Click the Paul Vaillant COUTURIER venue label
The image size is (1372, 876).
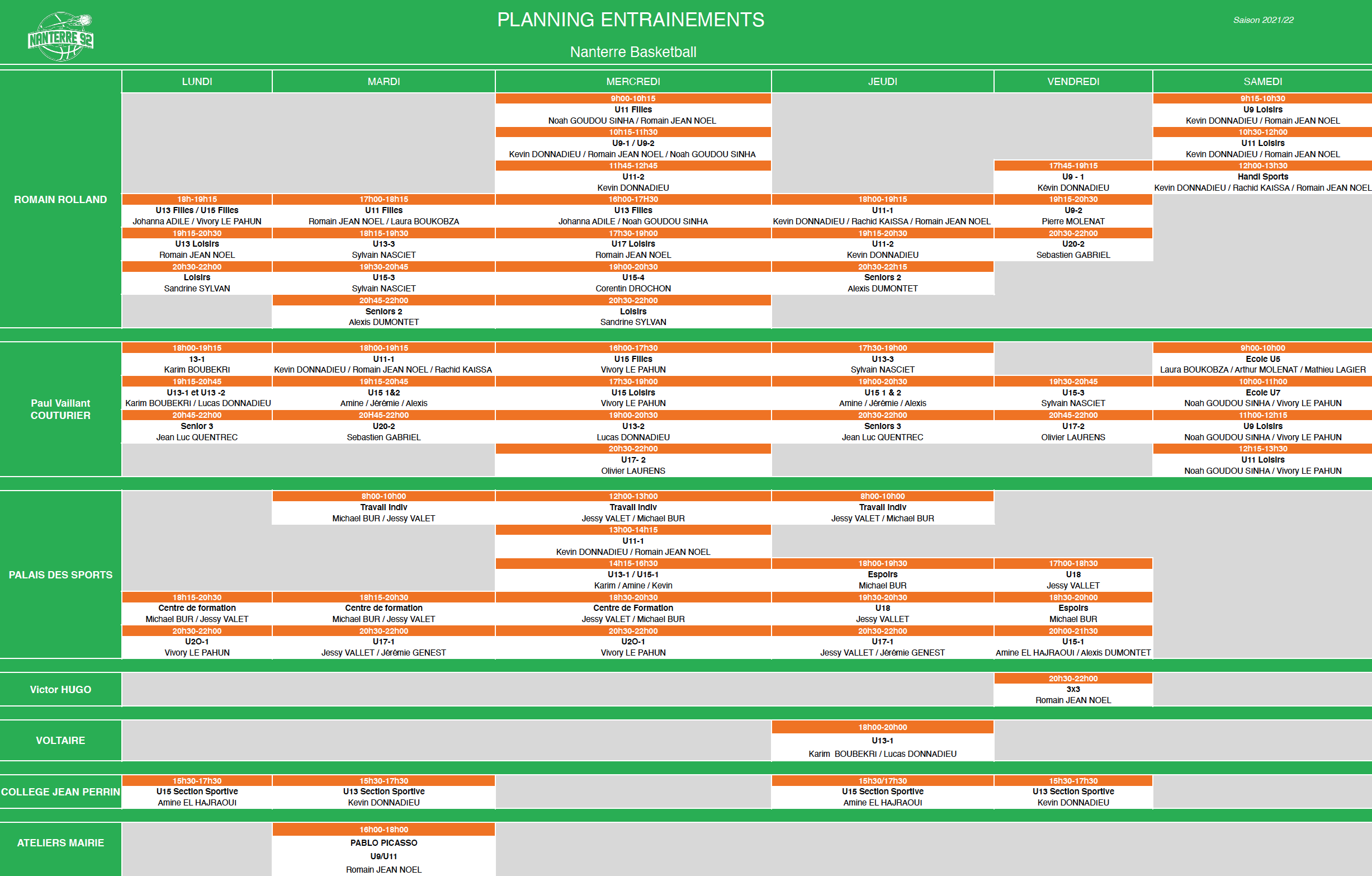[60, 409]
